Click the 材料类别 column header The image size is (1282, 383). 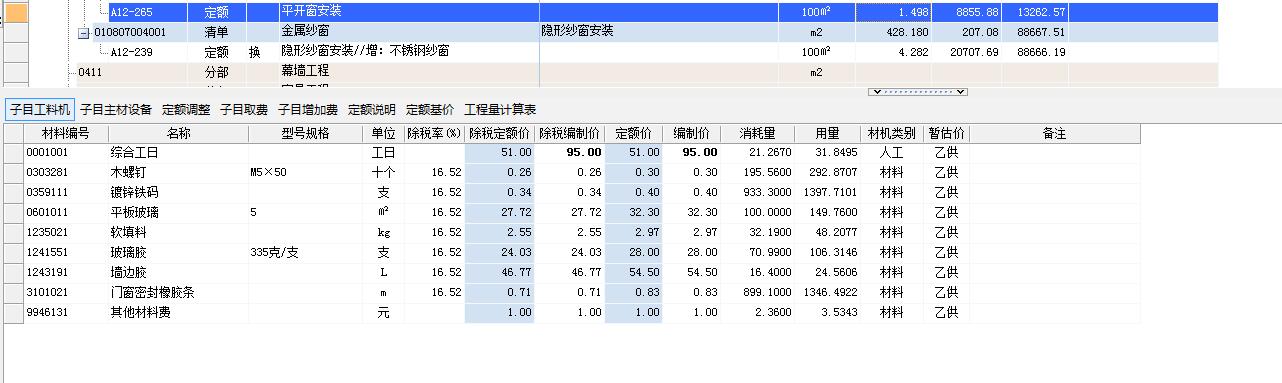click(891, 133)
